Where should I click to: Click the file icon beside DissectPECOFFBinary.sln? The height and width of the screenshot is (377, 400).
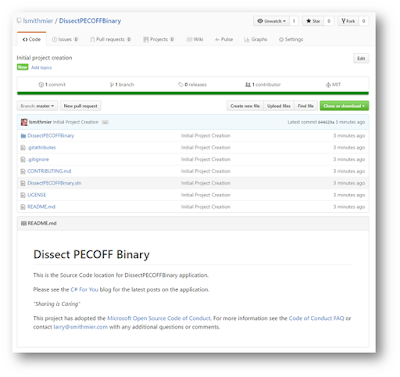point(23,183)
